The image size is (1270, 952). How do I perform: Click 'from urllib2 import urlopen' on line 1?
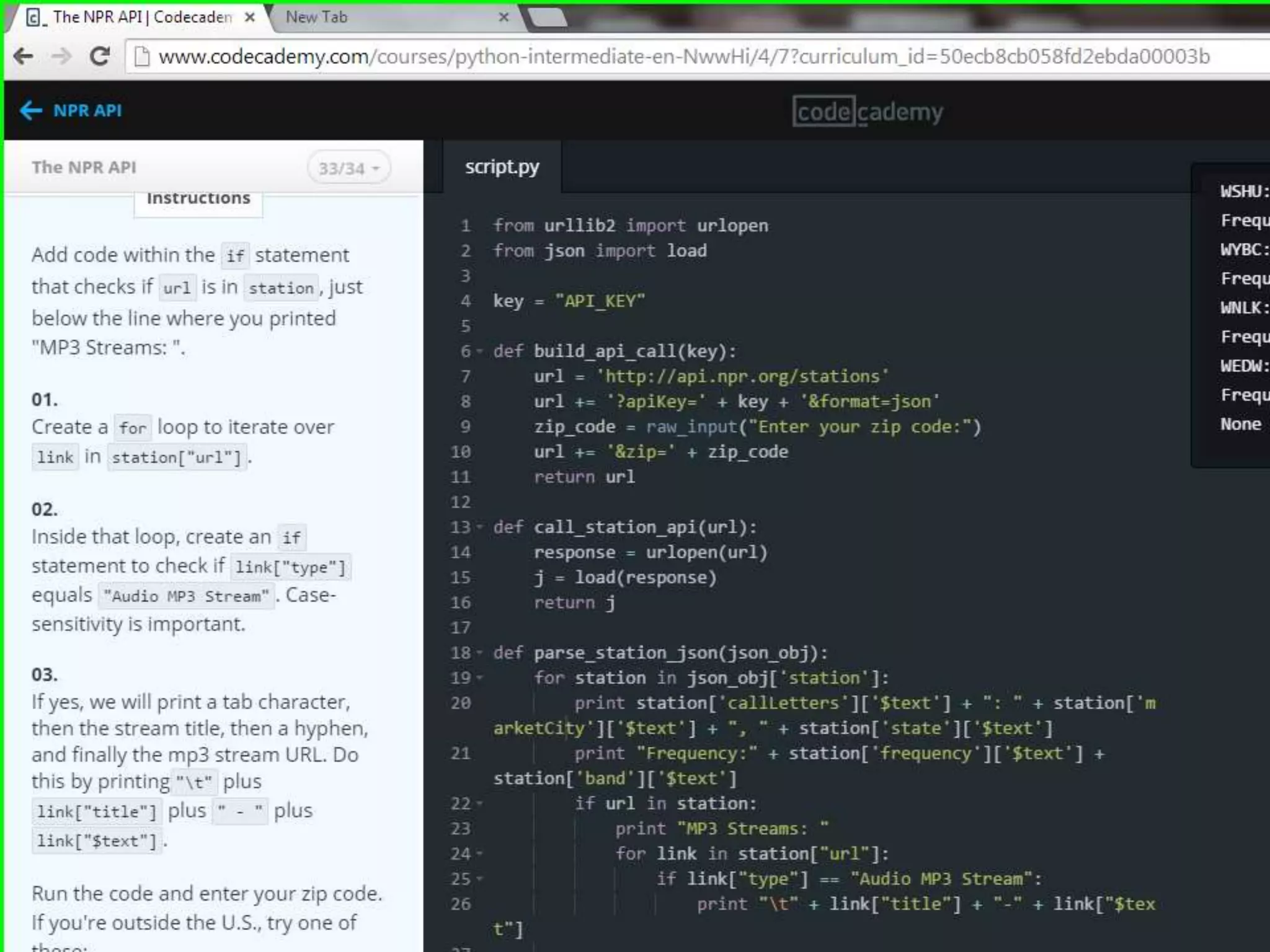631,226
